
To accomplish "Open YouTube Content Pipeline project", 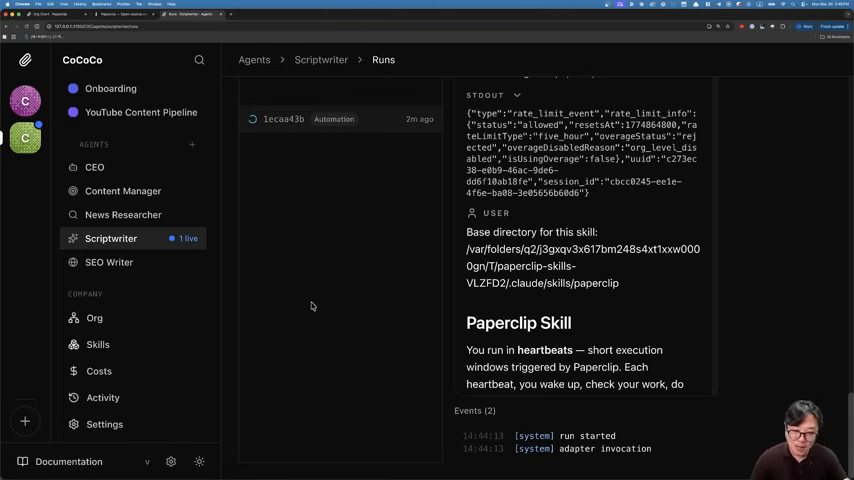I will coord(141,113).
